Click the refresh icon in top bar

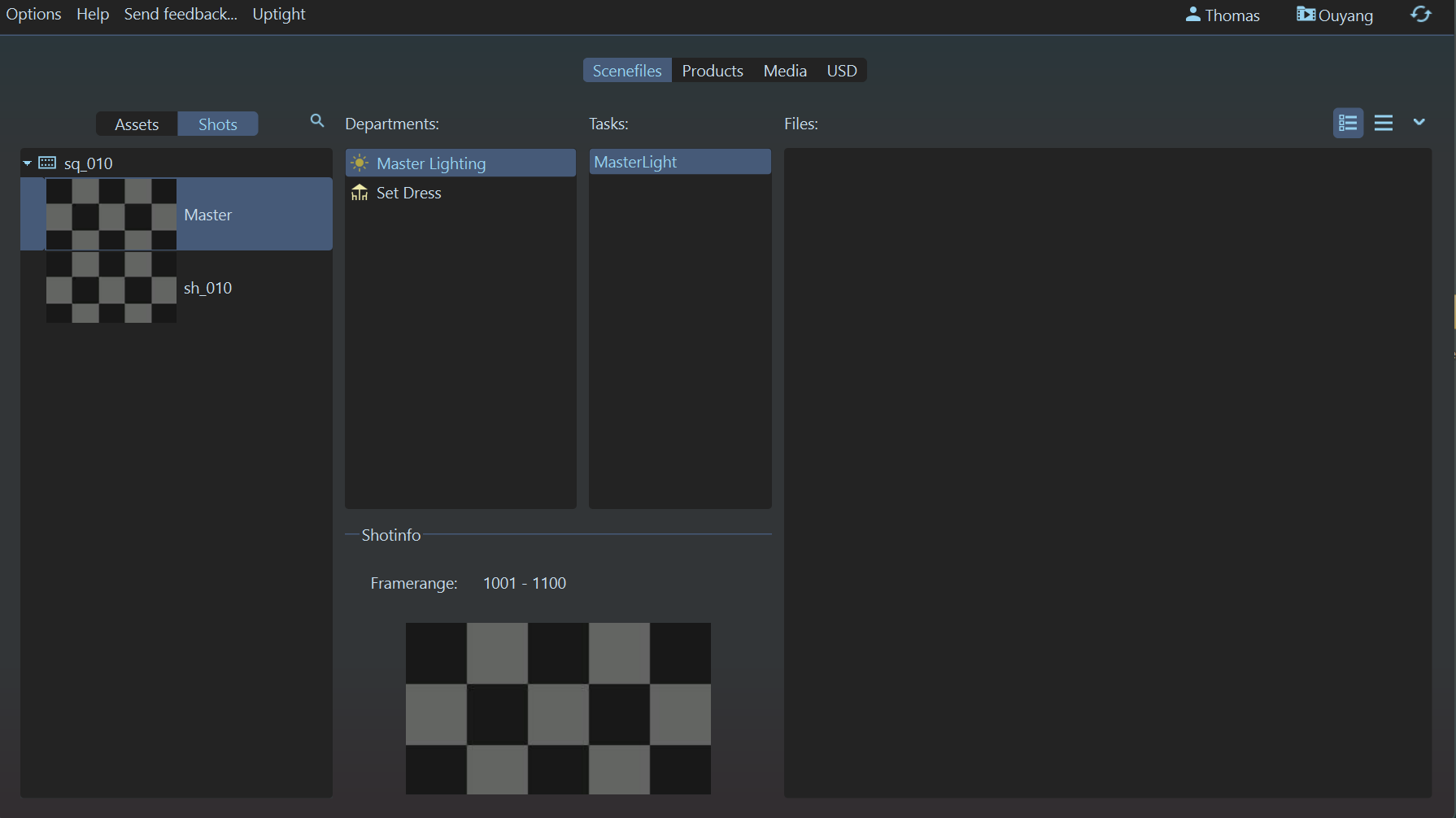point(1421,15)
